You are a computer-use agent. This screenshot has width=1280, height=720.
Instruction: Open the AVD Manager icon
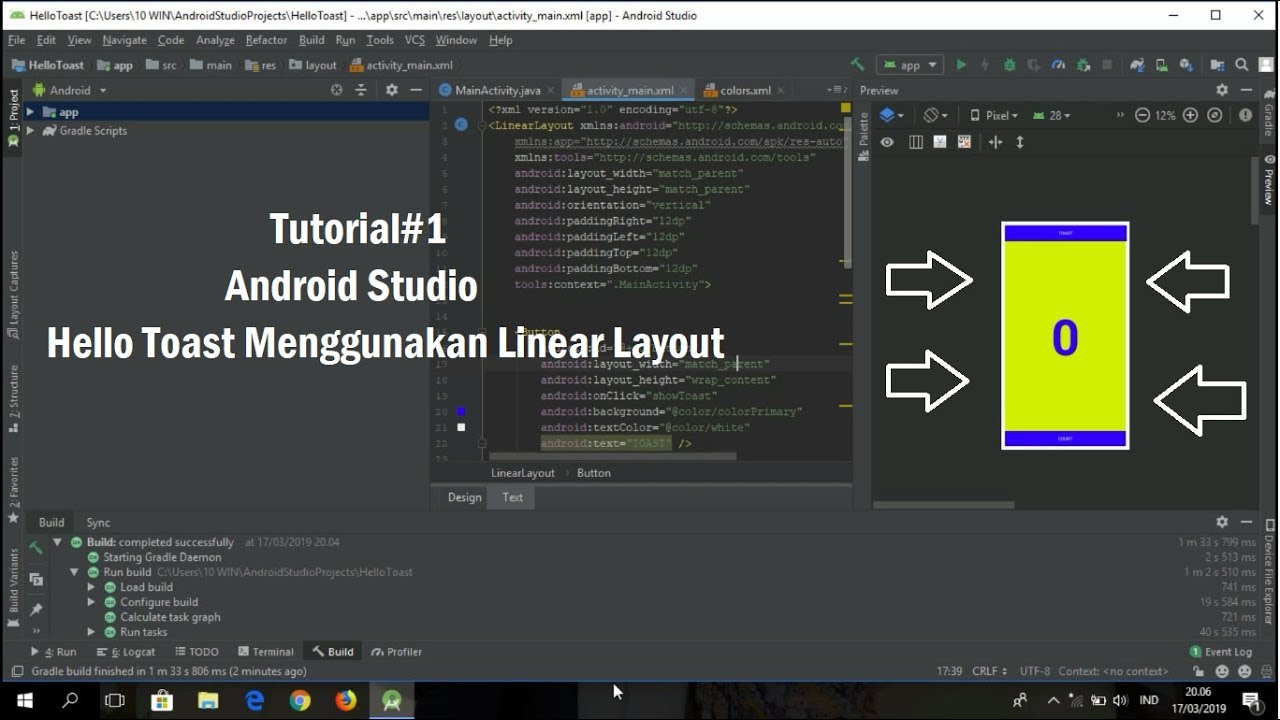pos(1162,65)
